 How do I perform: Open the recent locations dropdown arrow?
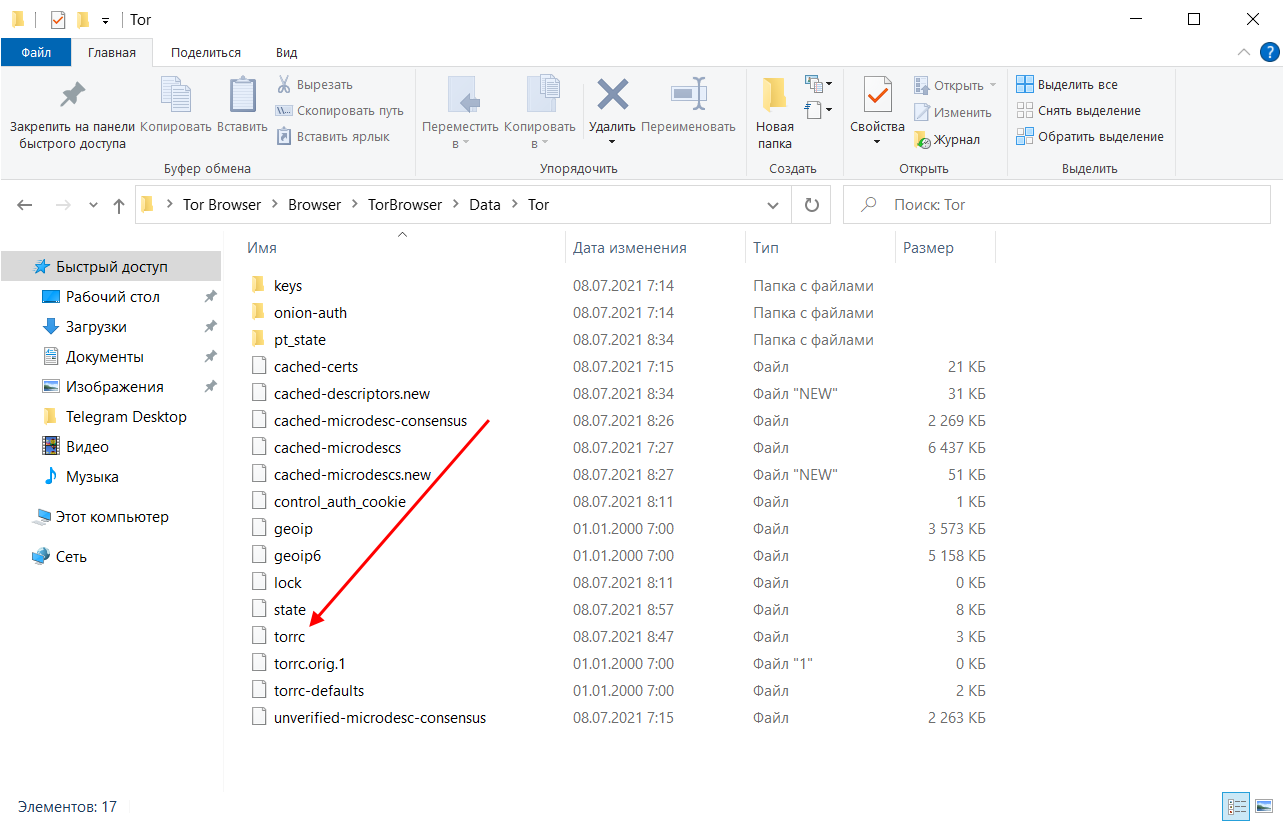click(x=94, y=205)
